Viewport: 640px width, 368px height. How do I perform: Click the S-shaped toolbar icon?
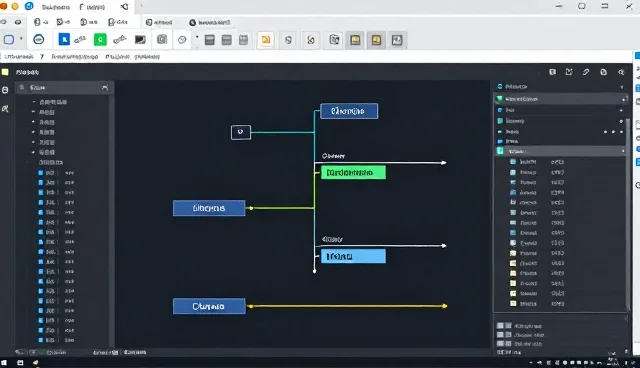288,40
